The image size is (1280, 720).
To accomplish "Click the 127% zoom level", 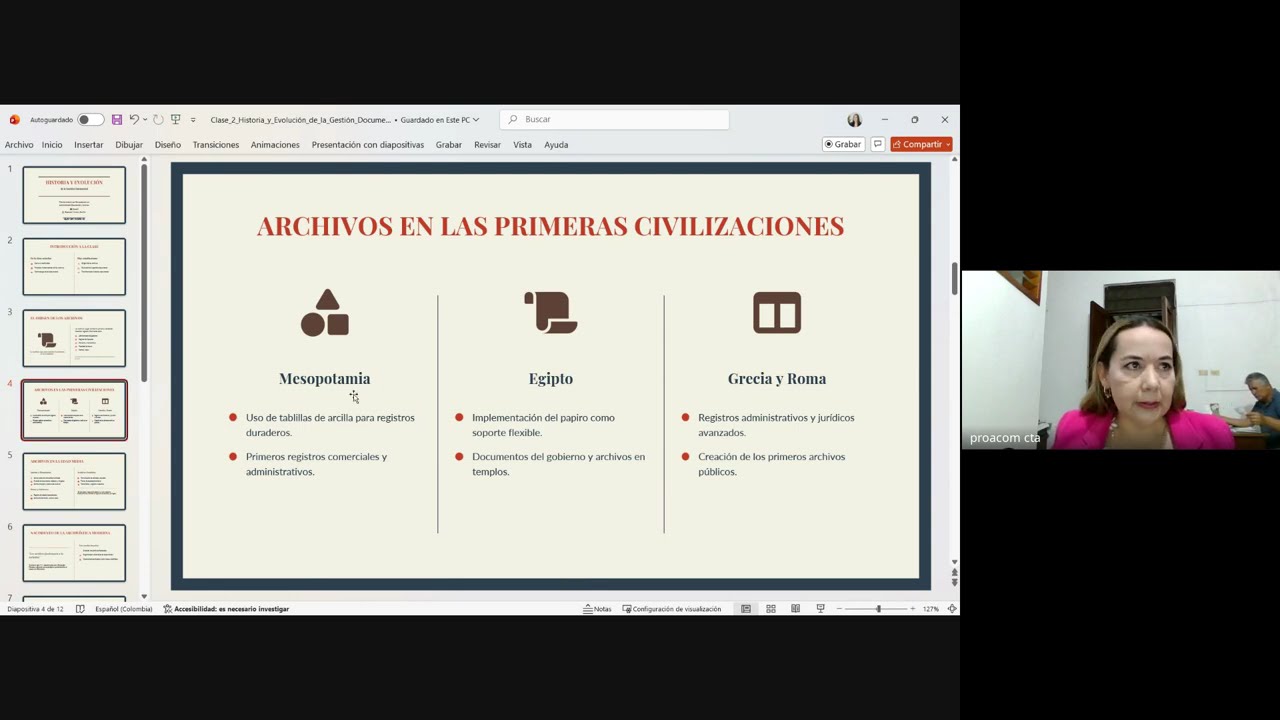I will point(930,609).
